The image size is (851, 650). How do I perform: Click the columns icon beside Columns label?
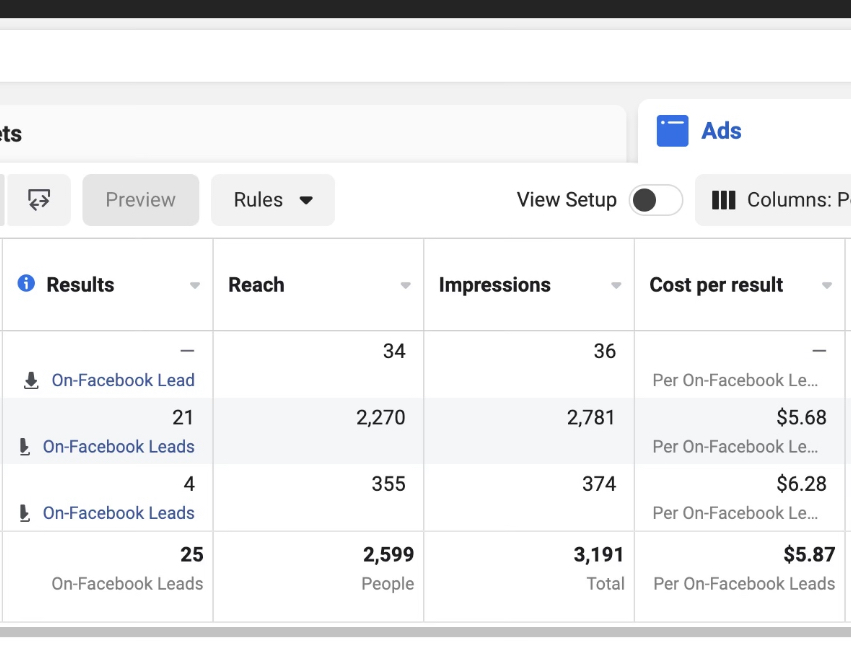tap(723, 200)
